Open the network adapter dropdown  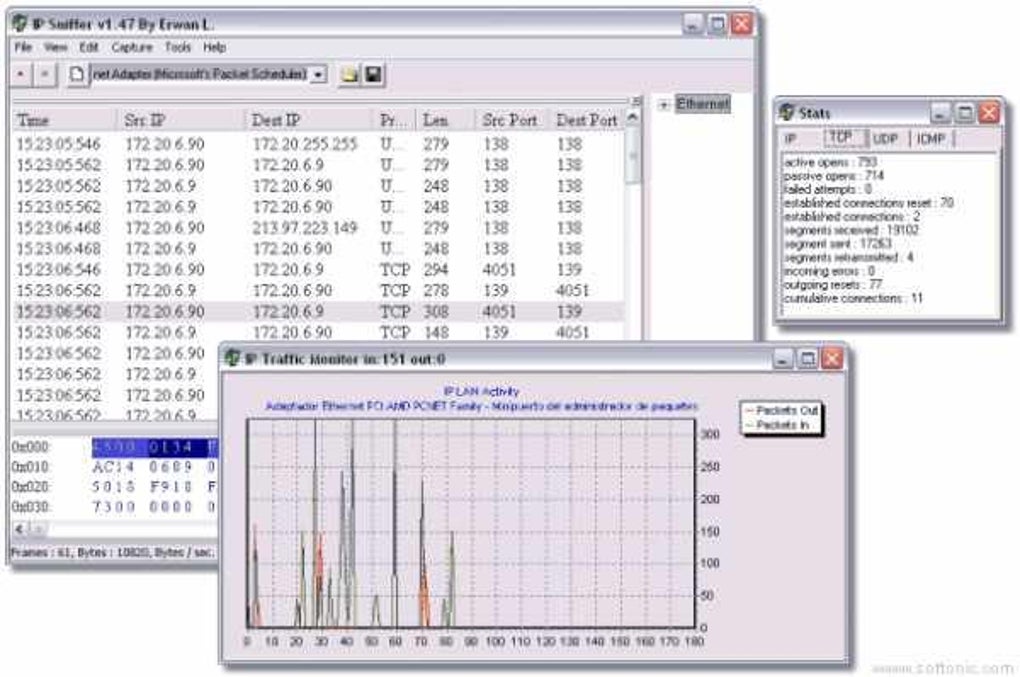coord(317,75)
